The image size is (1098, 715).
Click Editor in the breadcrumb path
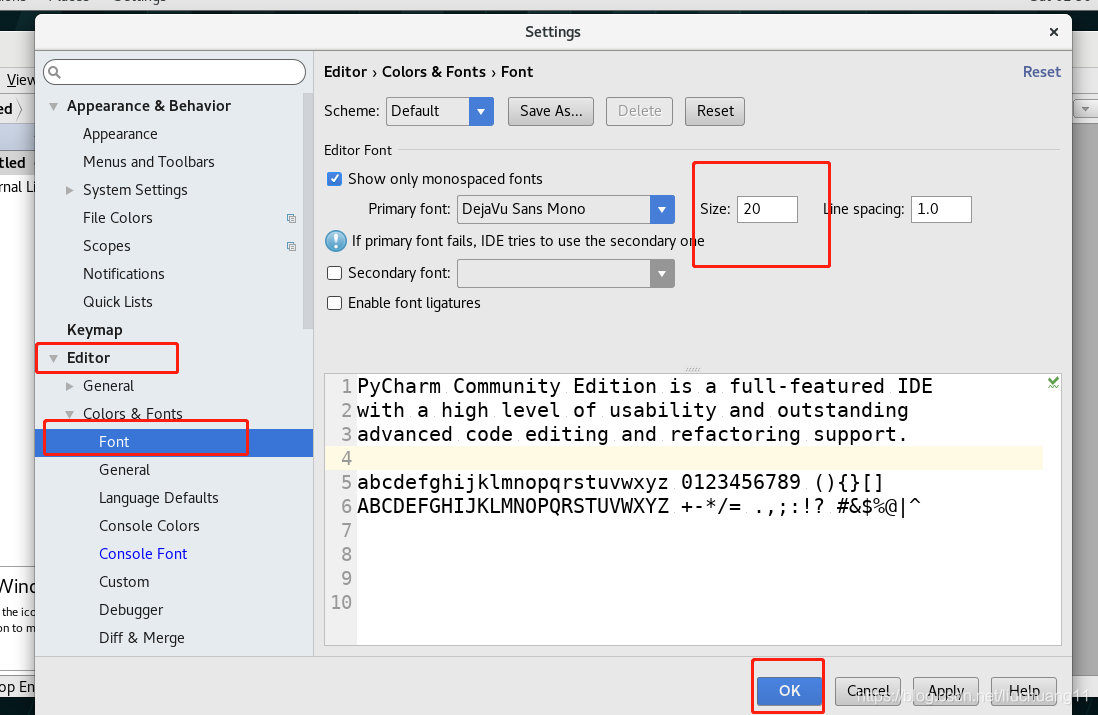click(x=345, y=72)
